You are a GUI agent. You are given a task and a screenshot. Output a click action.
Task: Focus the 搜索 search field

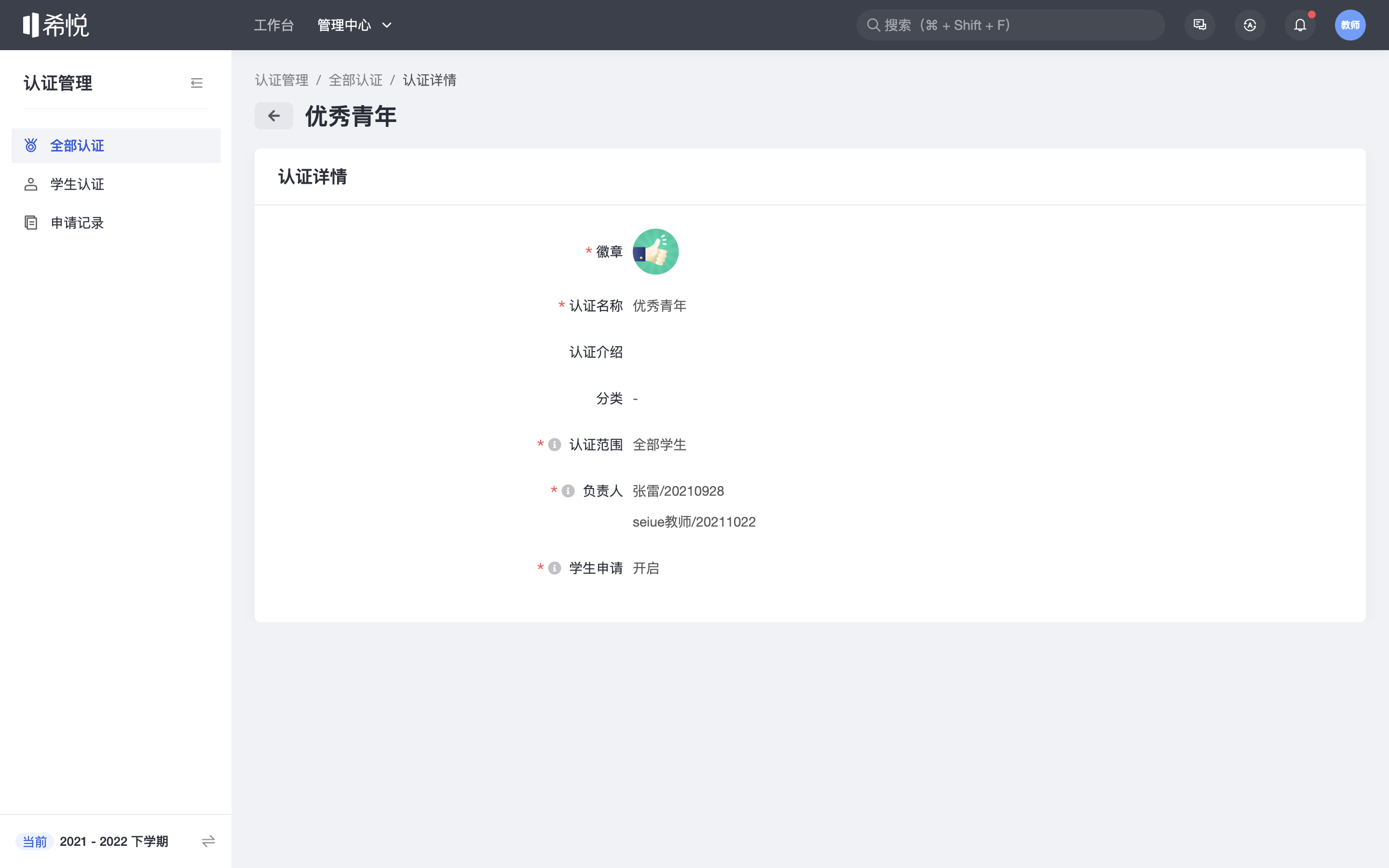[1010, 25]
